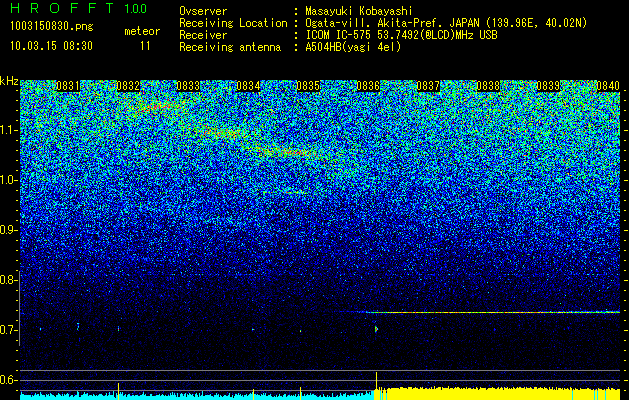This screenshot has height=400, width=629.
Task: Click the Ovserver field label
Action: 203,11
